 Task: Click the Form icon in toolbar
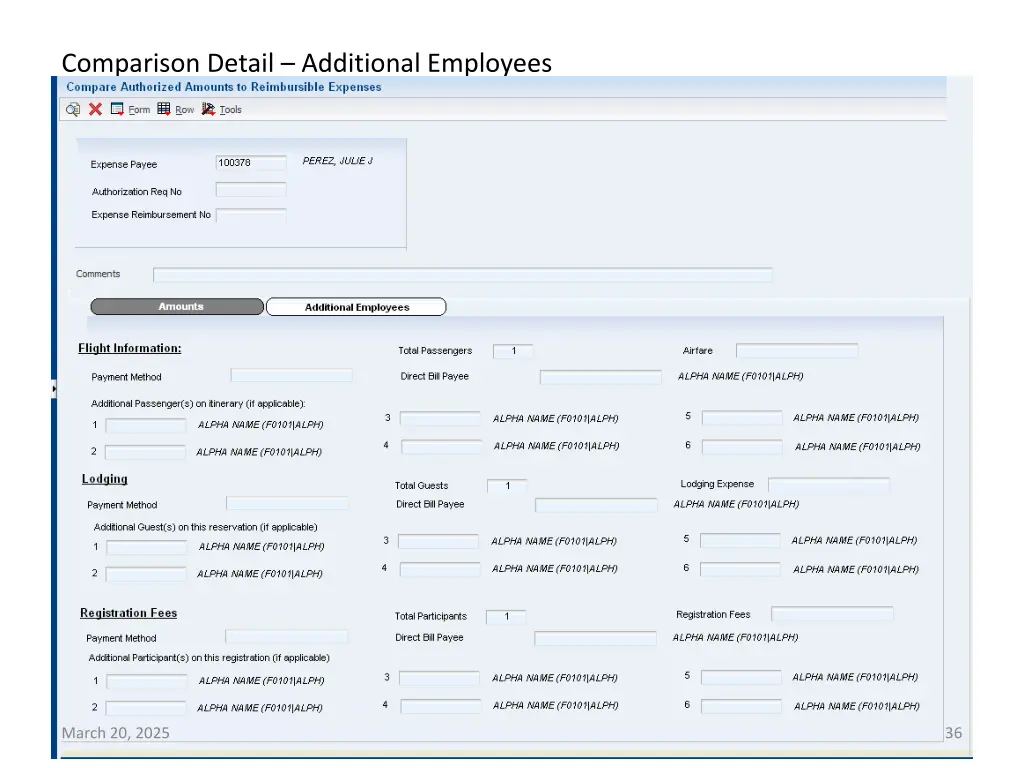[117, 109]
